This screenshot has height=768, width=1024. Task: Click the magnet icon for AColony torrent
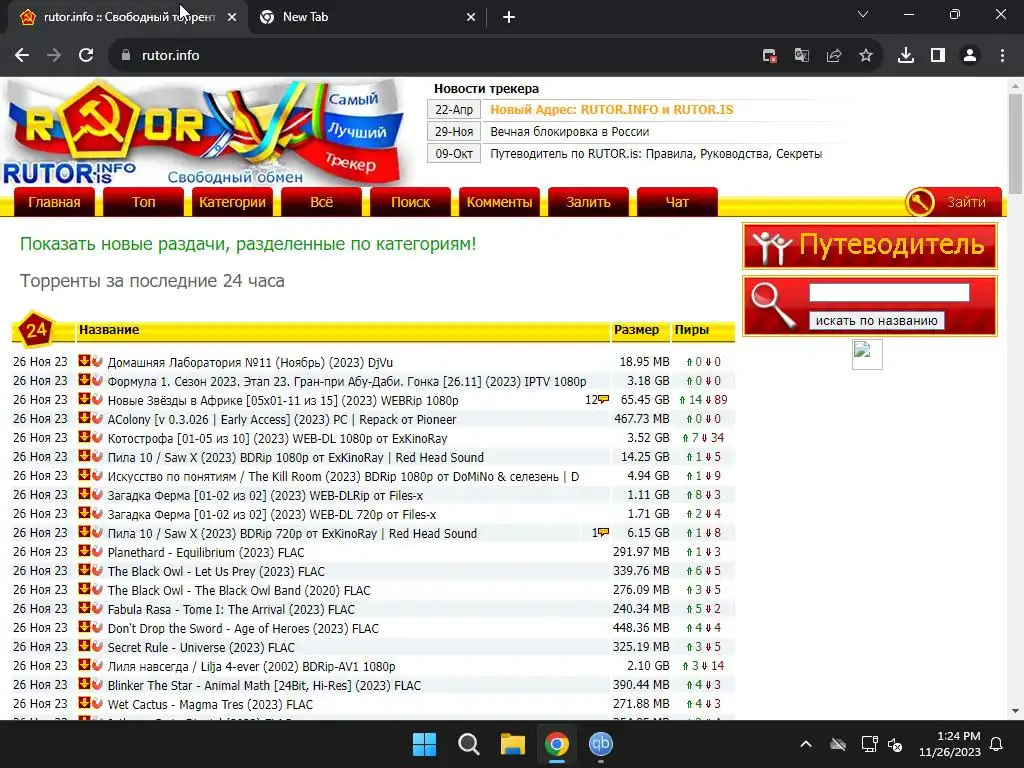97,418
